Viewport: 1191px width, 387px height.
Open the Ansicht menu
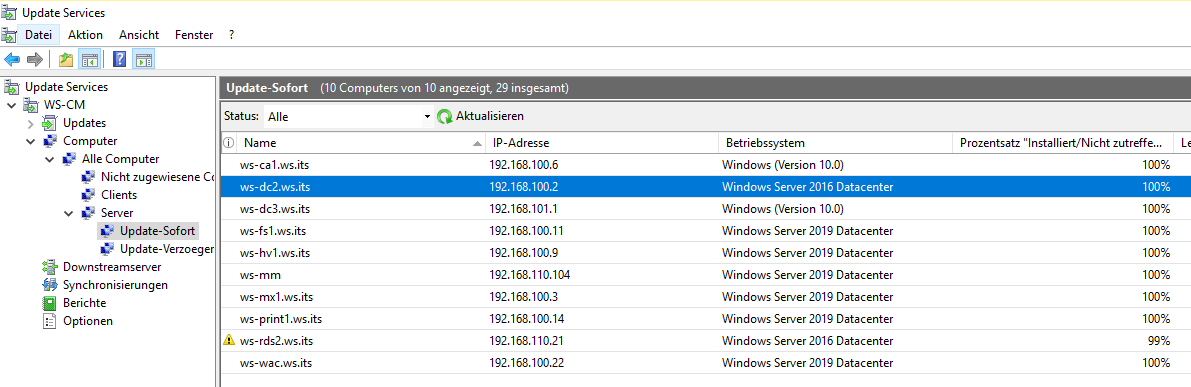tap(139, 35)
